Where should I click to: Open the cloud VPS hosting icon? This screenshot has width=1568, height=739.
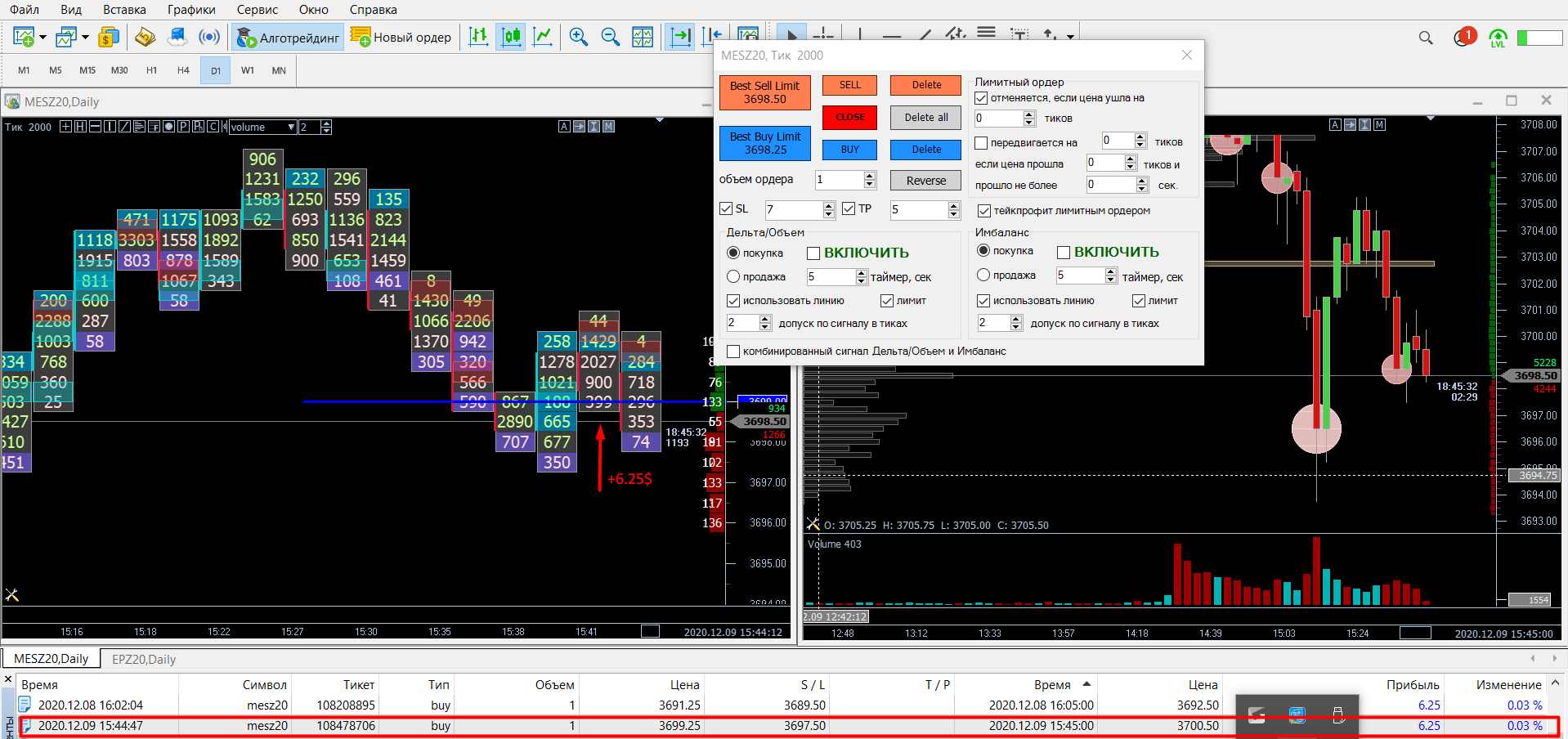click(x=177, y=37)
